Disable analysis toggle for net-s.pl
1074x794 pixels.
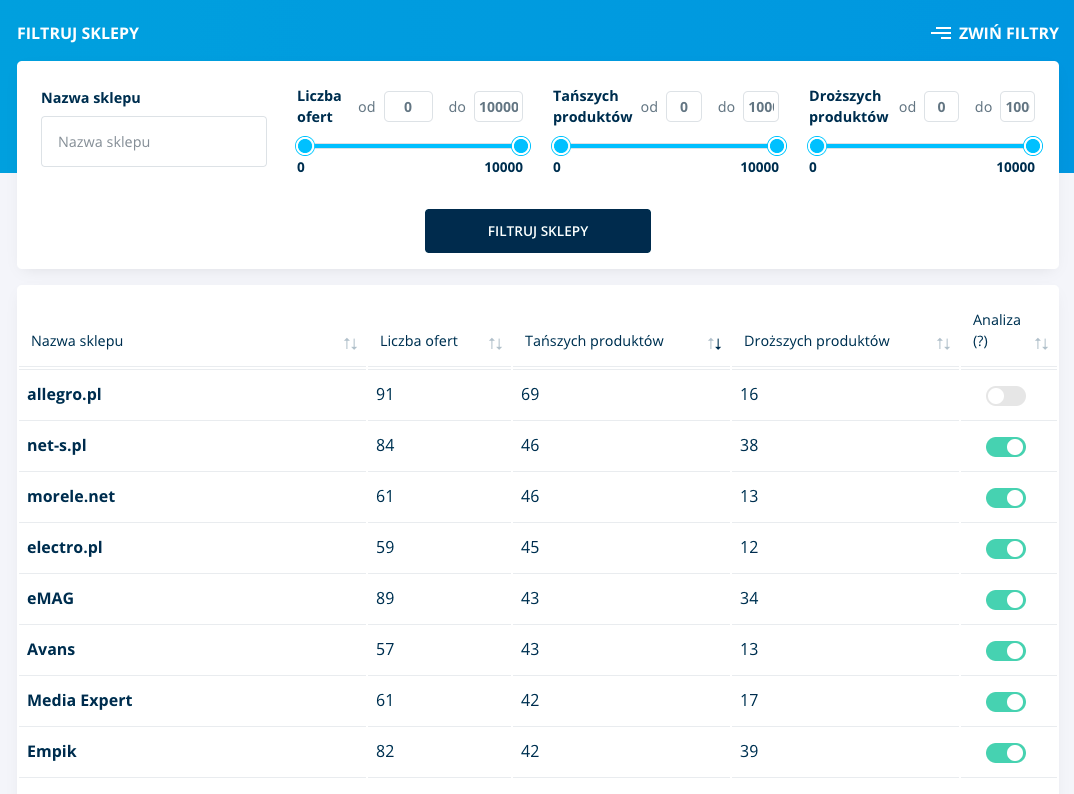click(x=1005, y=447)
